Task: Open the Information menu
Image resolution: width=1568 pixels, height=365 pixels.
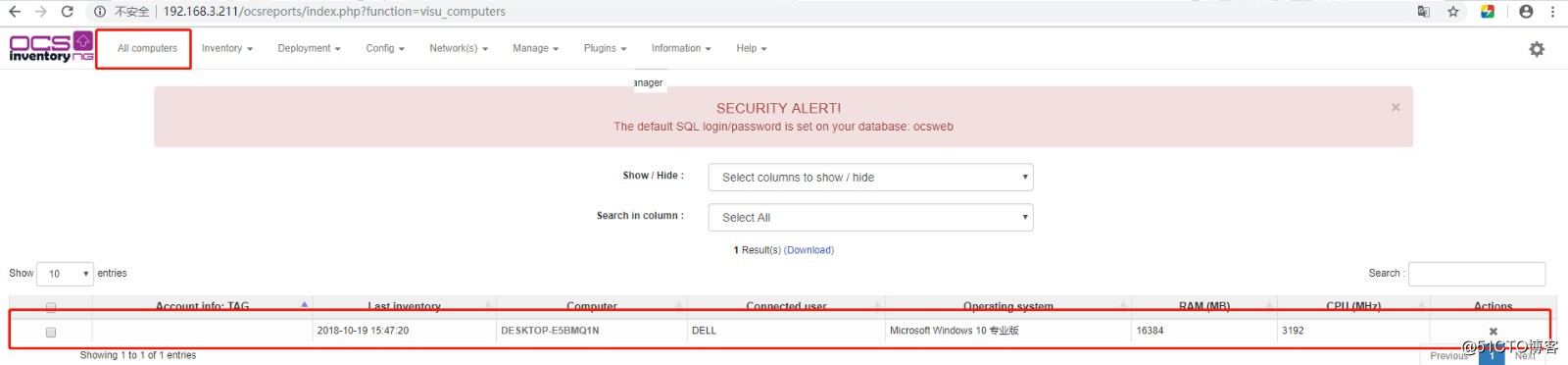Action: click(x=681, y=48)
